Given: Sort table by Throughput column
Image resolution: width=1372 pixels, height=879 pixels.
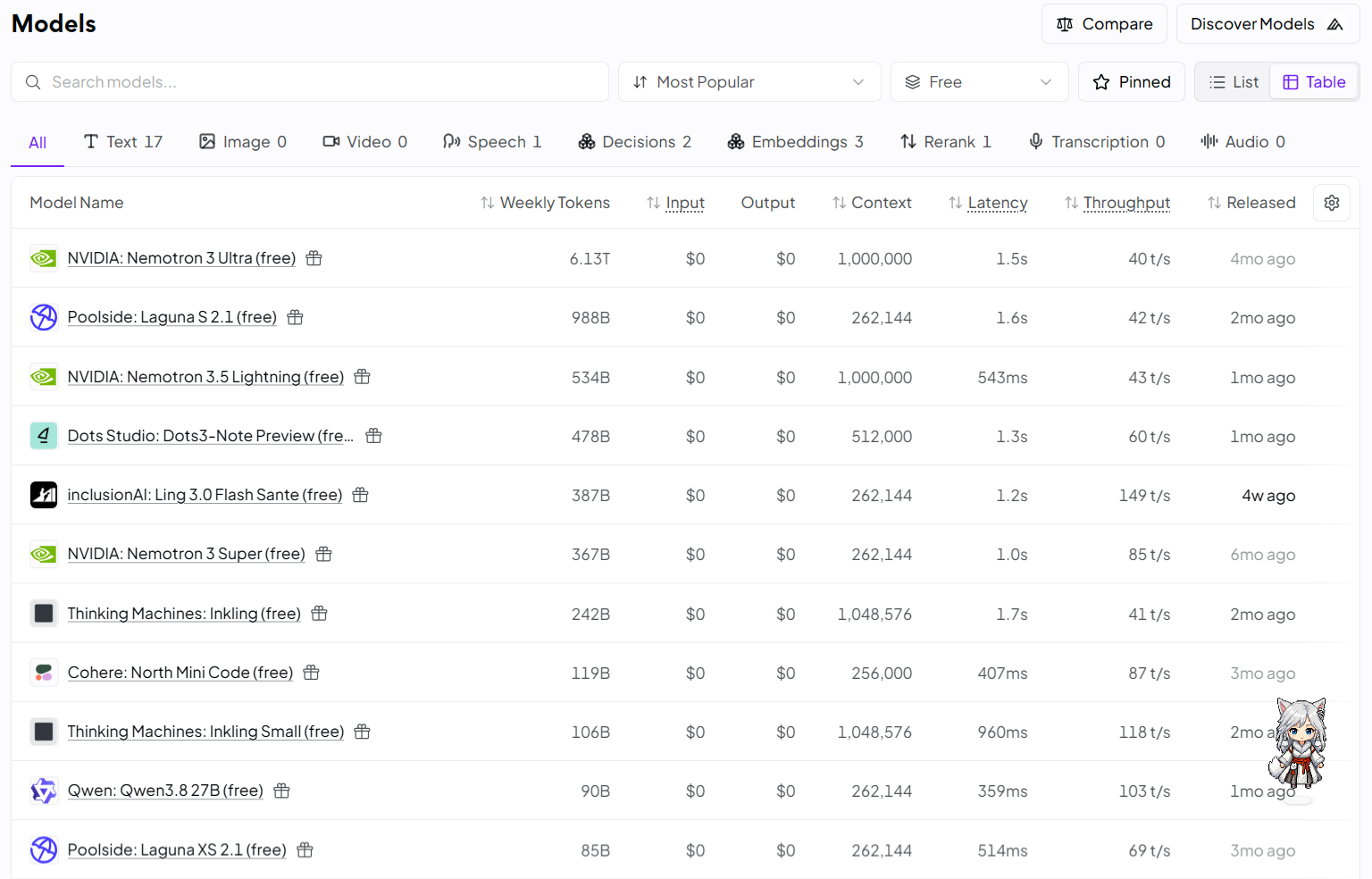Looking at the screenshot, I should (x=1117, y=203).
